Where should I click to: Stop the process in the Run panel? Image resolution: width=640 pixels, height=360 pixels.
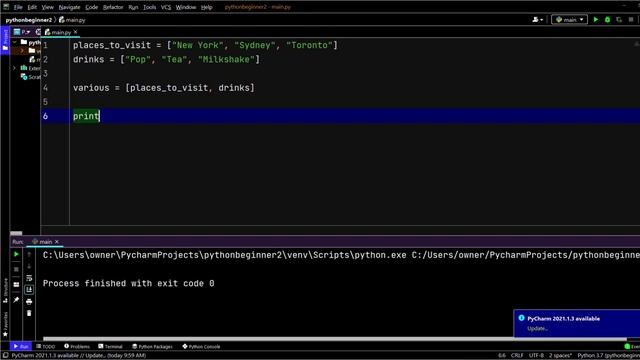16,269
